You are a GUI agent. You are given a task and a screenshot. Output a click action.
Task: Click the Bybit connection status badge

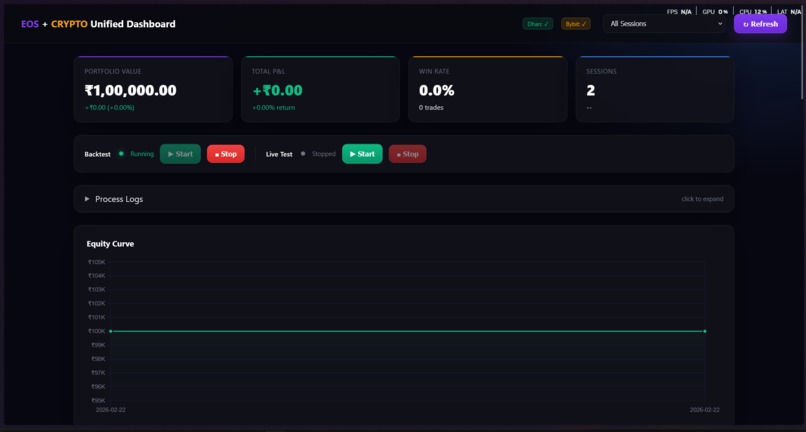tap(576, 24)
